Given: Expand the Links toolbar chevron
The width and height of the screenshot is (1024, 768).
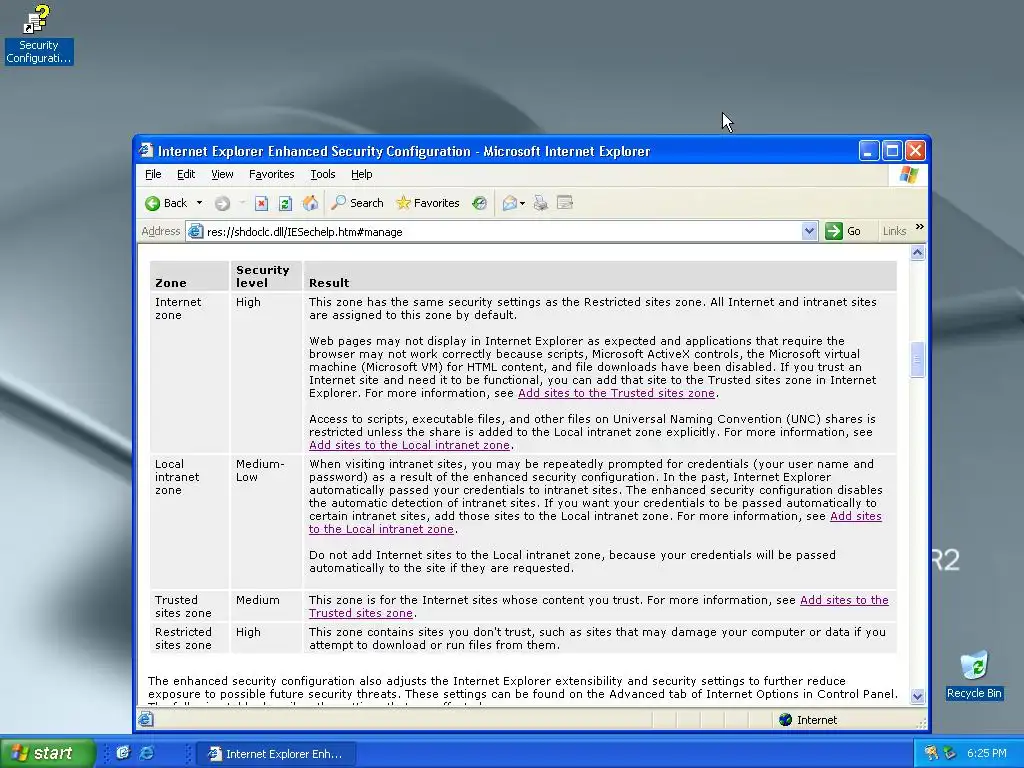Looking at the screenshot, I should (x=920, y=227).
